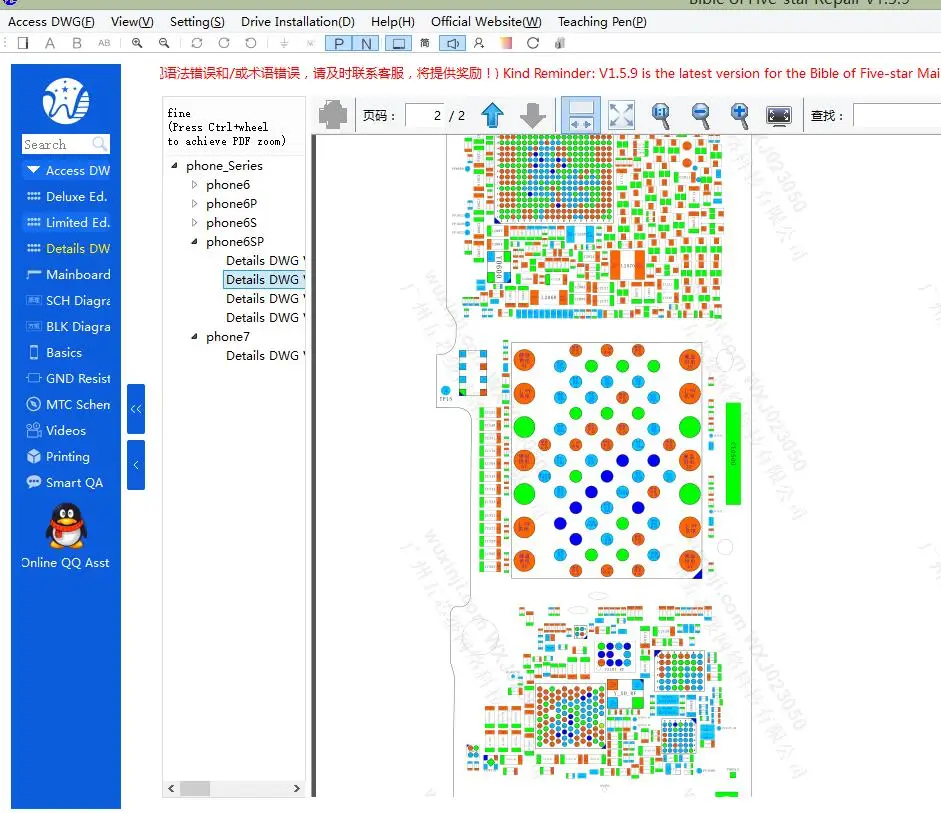Click the '简' simplified Chinese language icon
This screenshot has height=813, width=941.
[425, 43]
